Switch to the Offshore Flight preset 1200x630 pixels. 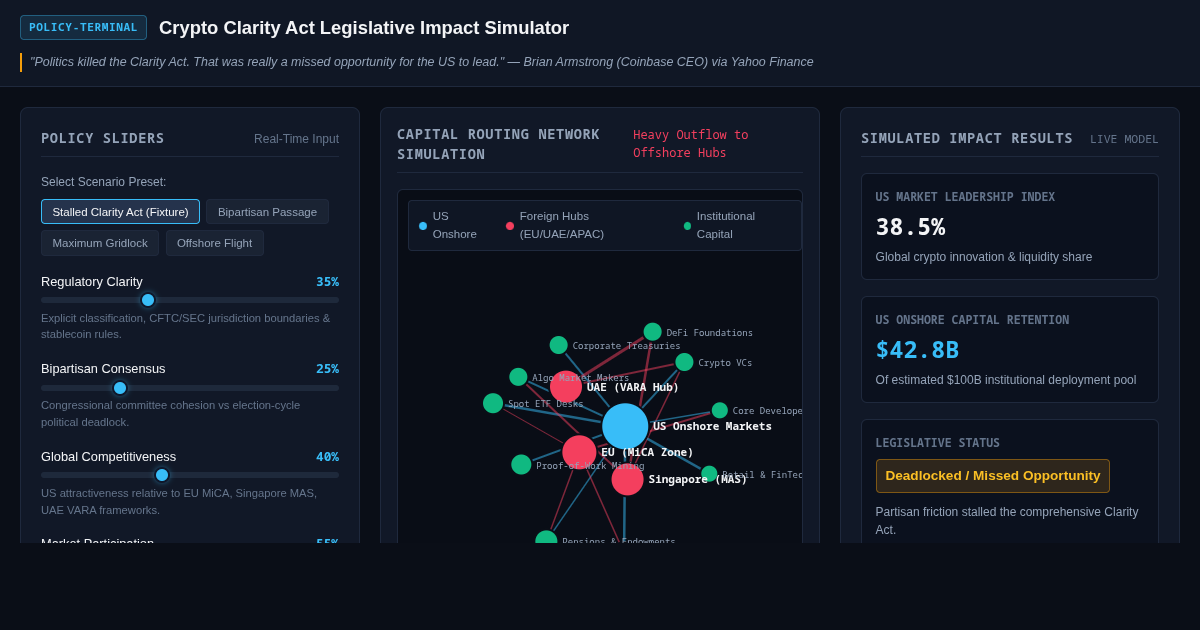[x=214, y=243]
